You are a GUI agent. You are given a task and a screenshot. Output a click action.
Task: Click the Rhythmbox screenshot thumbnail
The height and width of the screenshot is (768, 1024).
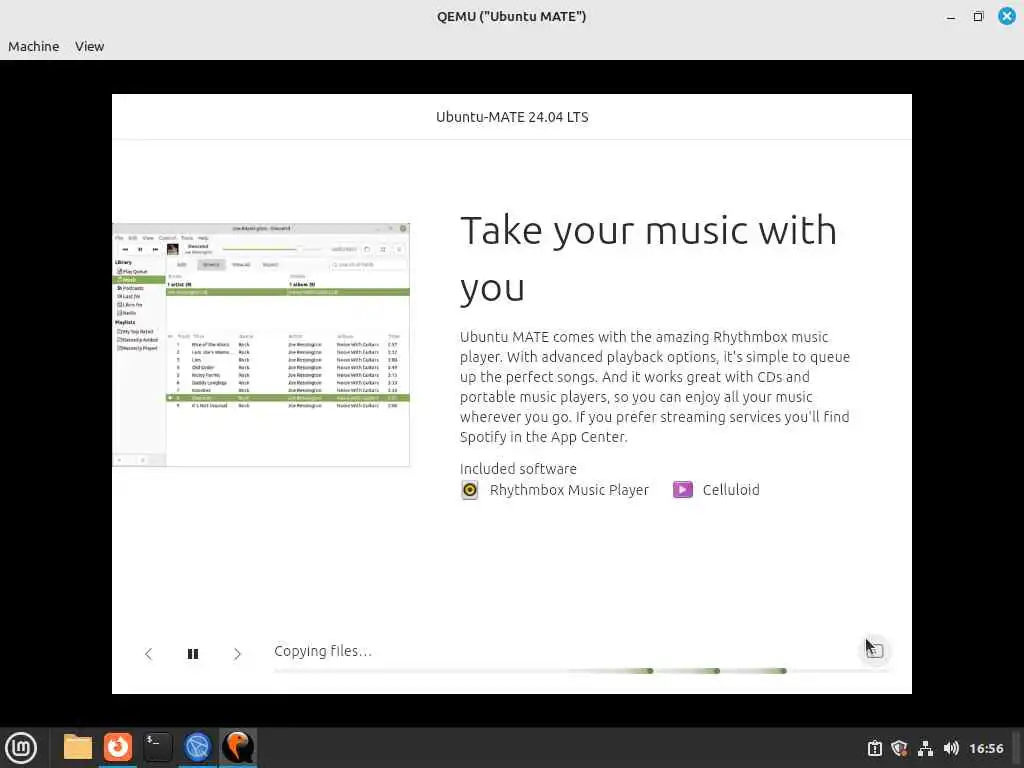click(x=261, y=345)
